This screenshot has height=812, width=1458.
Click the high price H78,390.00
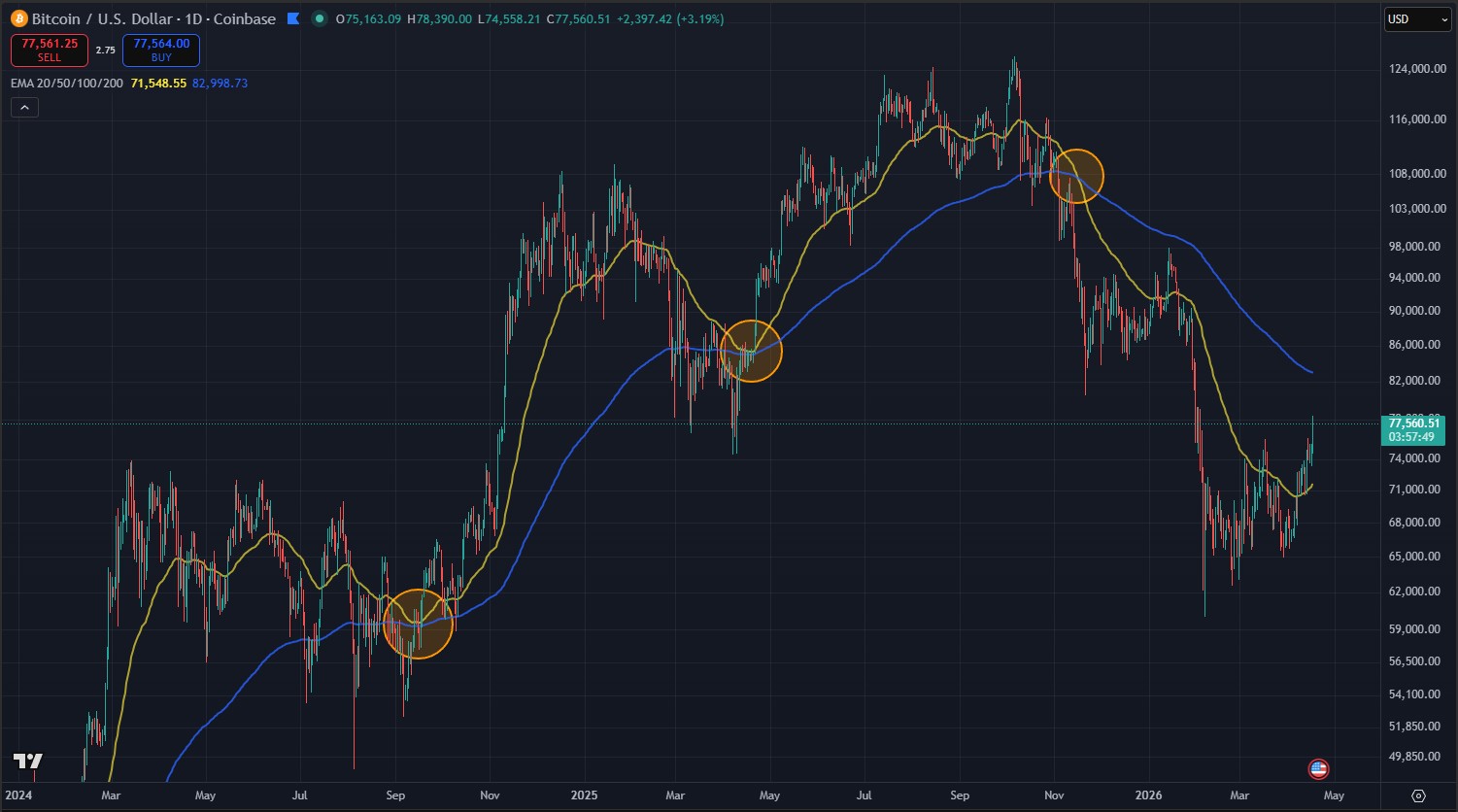[439, 18]
